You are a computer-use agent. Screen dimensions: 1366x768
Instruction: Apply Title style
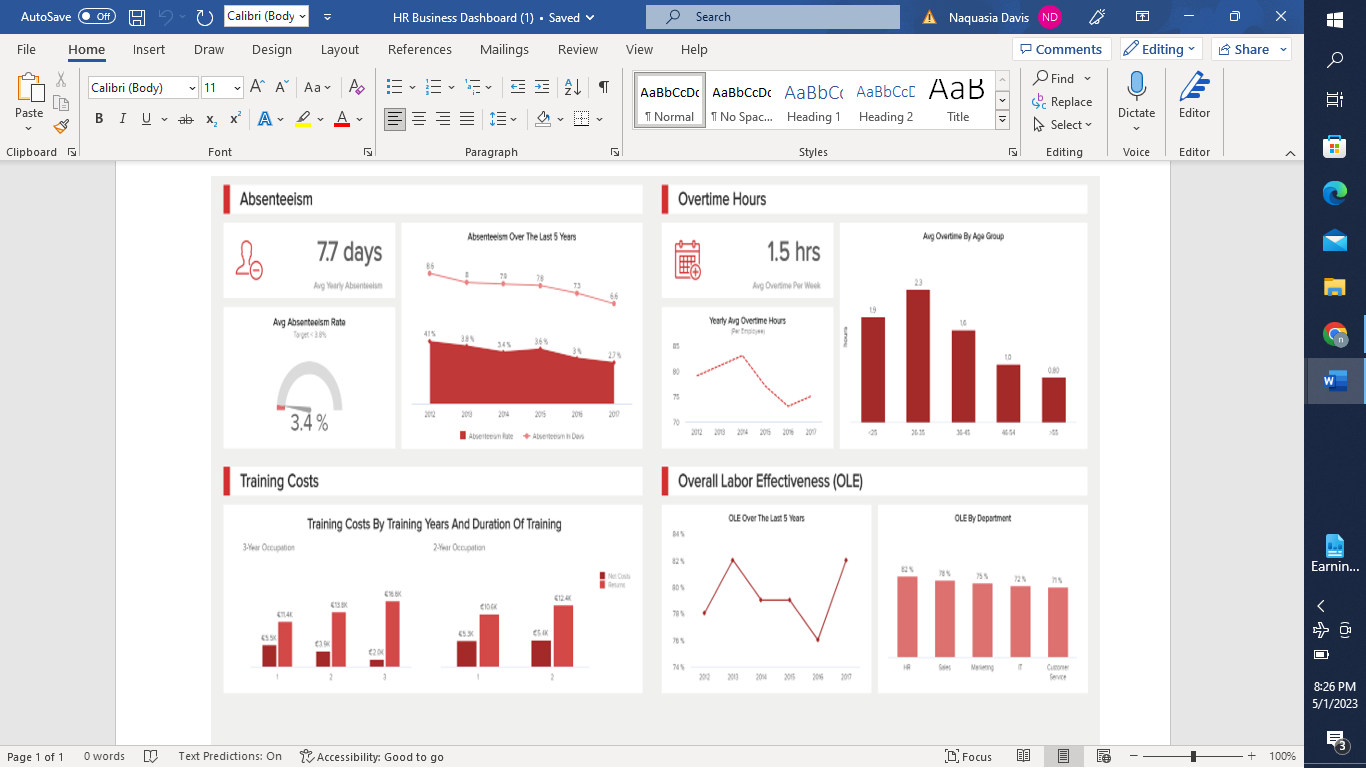[x=958, y=100]
